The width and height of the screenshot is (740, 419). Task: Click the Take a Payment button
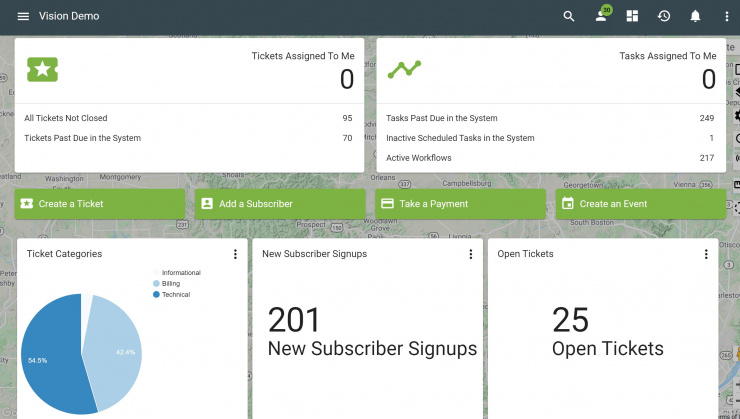click(x=460, y=204)
